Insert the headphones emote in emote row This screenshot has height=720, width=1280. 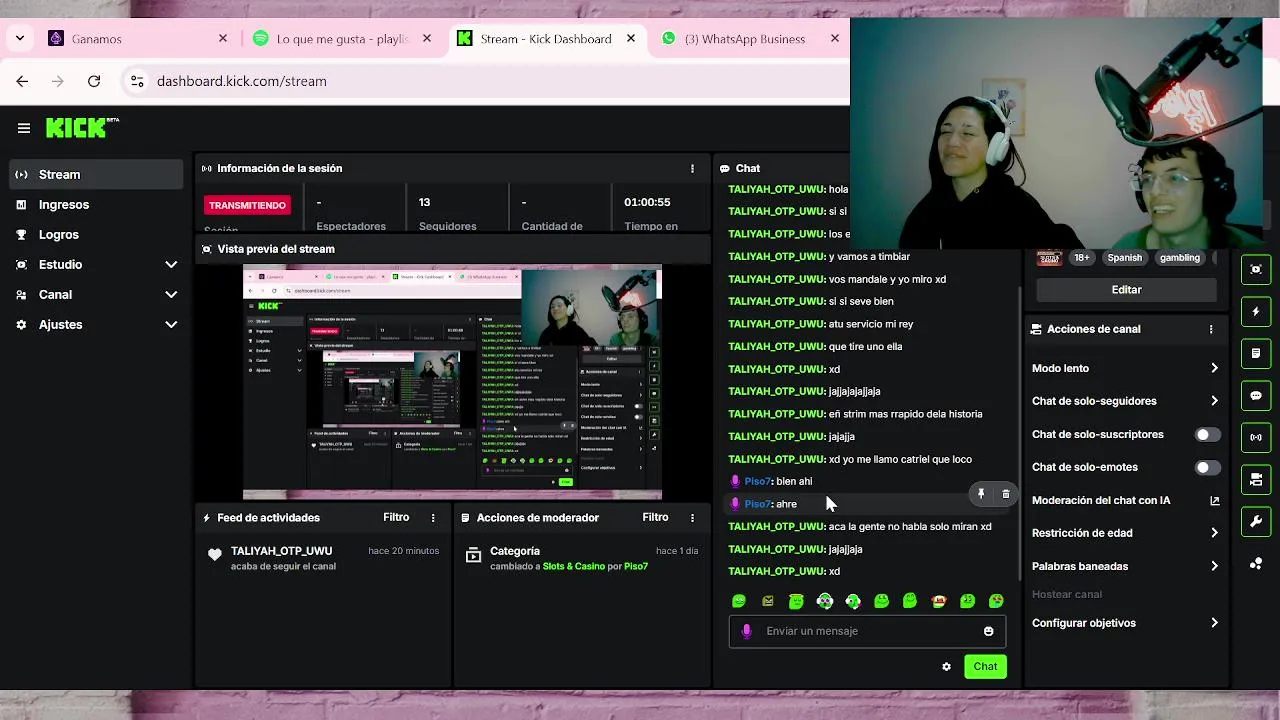825,601
